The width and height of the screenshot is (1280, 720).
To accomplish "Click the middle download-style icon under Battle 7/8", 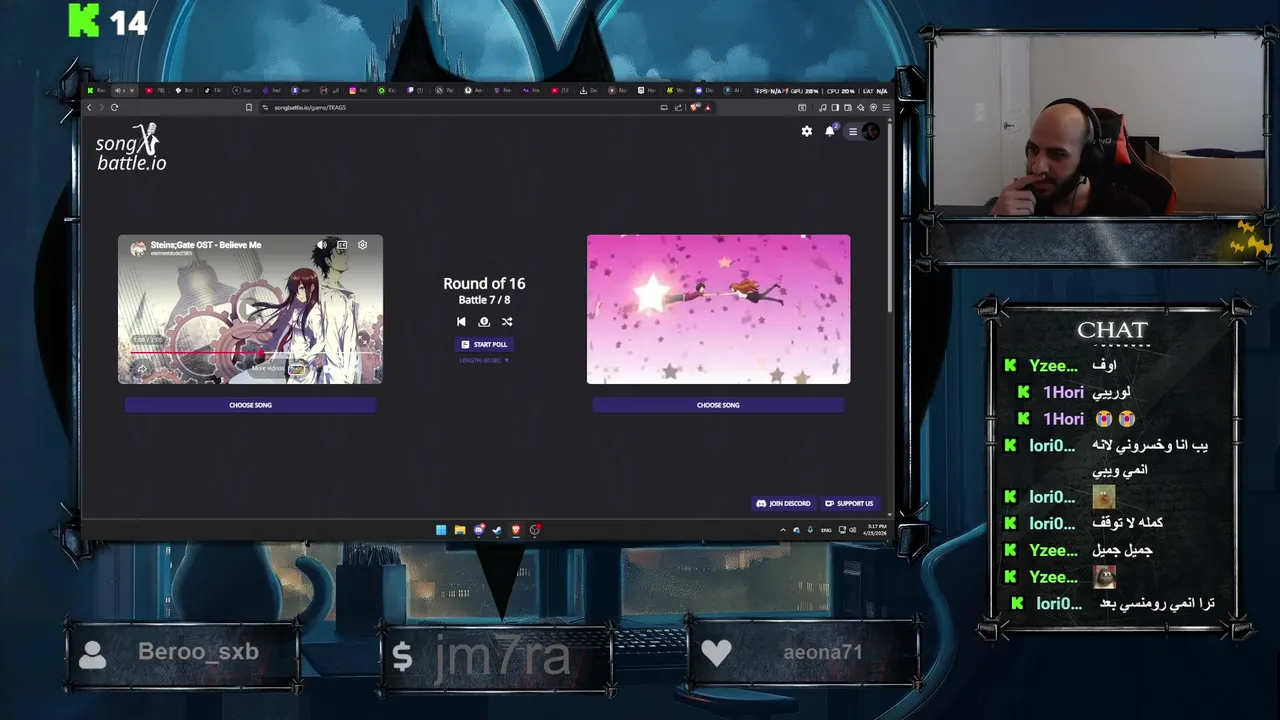I will click(x=484, y=321).
